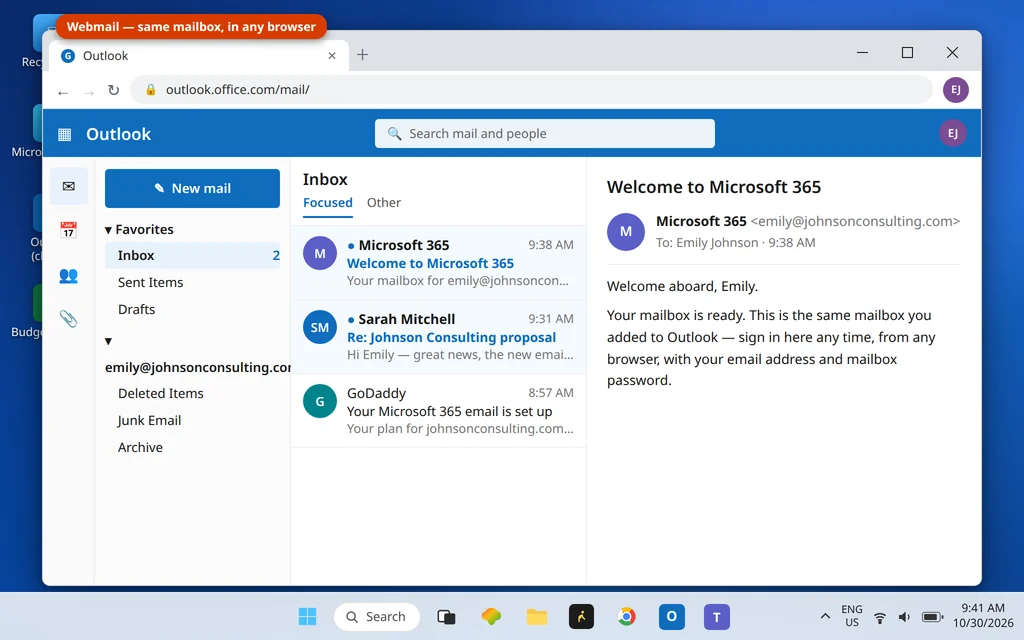The image size is (1024, 640).
Task: Click the G avatar for GoDaddy message
Action: coord(319,401)
